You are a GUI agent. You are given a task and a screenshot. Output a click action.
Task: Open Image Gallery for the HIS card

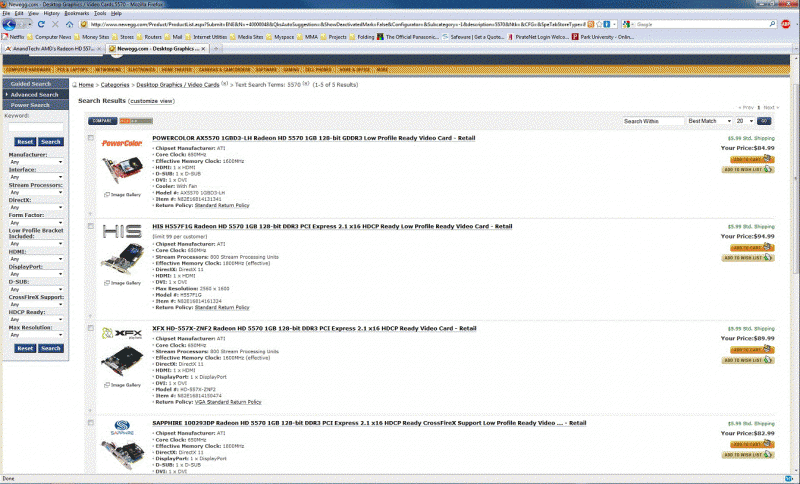(122, 283)
